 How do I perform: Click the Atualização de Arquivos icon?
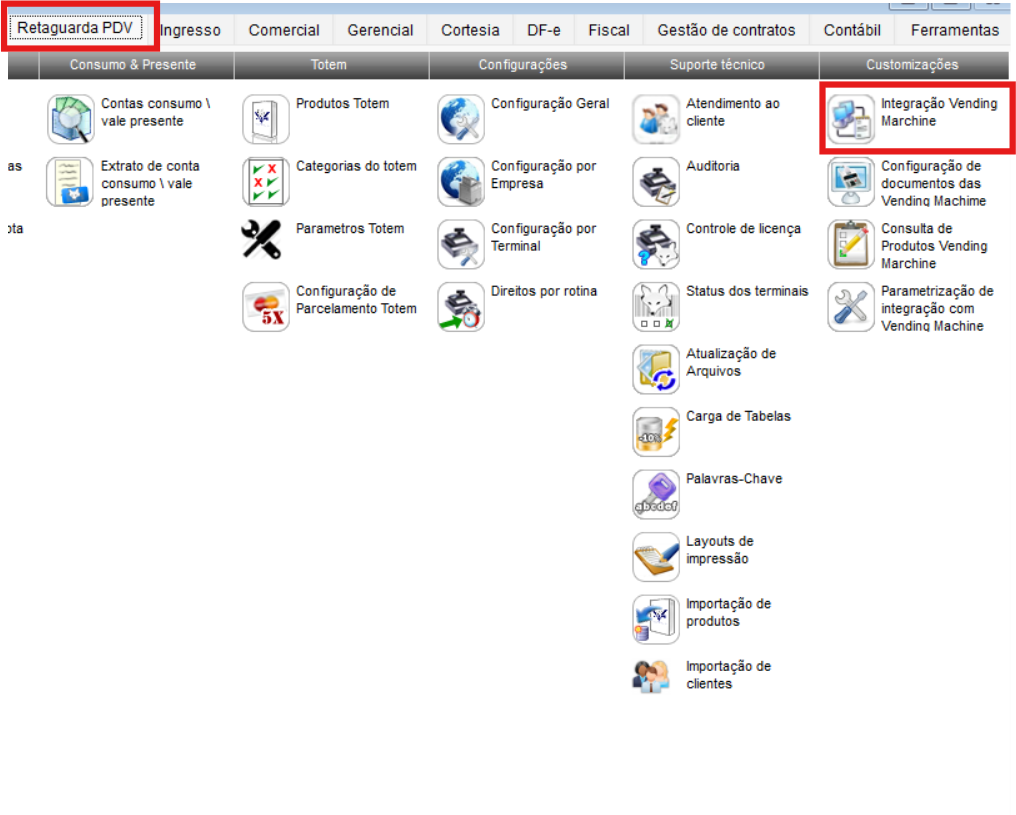[x=656, y=369]
